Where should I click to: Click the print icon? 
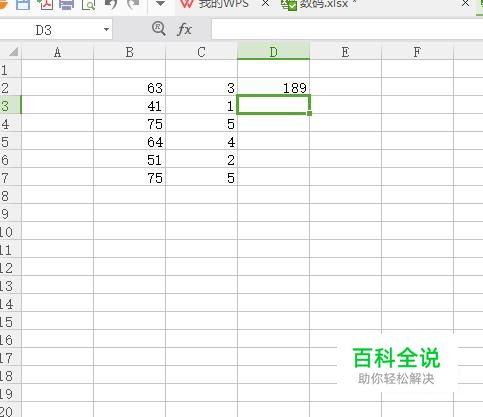[66, 4]
